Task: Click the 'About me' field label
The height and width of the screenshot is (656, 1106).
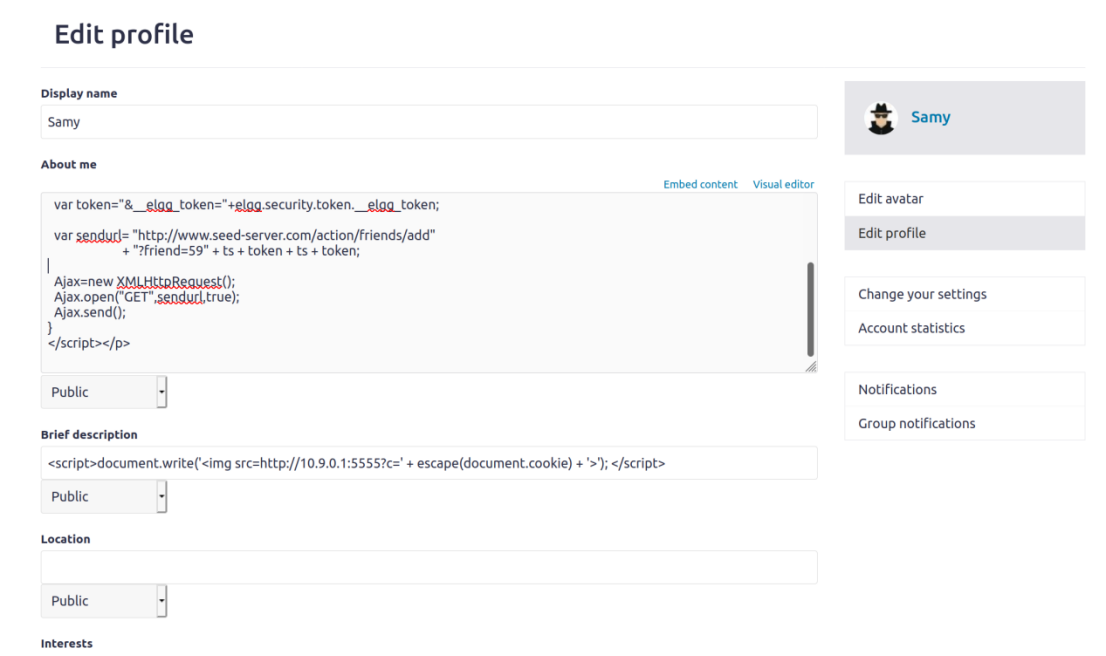Action: [x=68, y=164]
